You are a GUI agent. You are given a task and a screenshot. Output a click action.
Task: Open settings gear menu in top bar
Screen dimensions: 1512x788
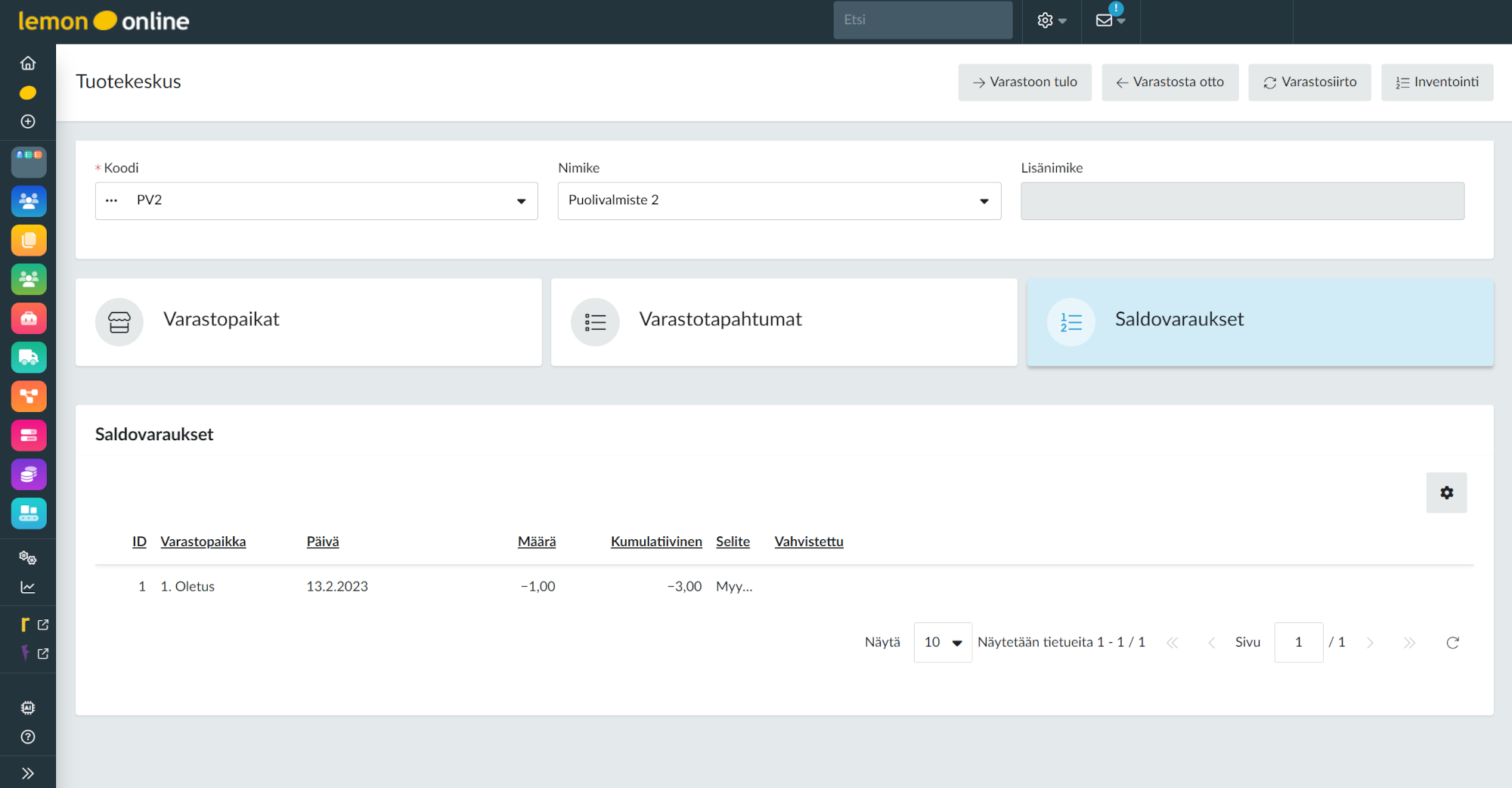[1051, 20]
